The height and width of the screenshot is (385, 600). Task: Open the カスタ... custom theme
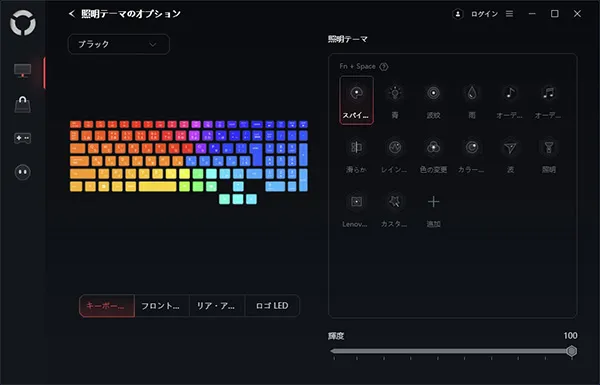tap(395, 210)
